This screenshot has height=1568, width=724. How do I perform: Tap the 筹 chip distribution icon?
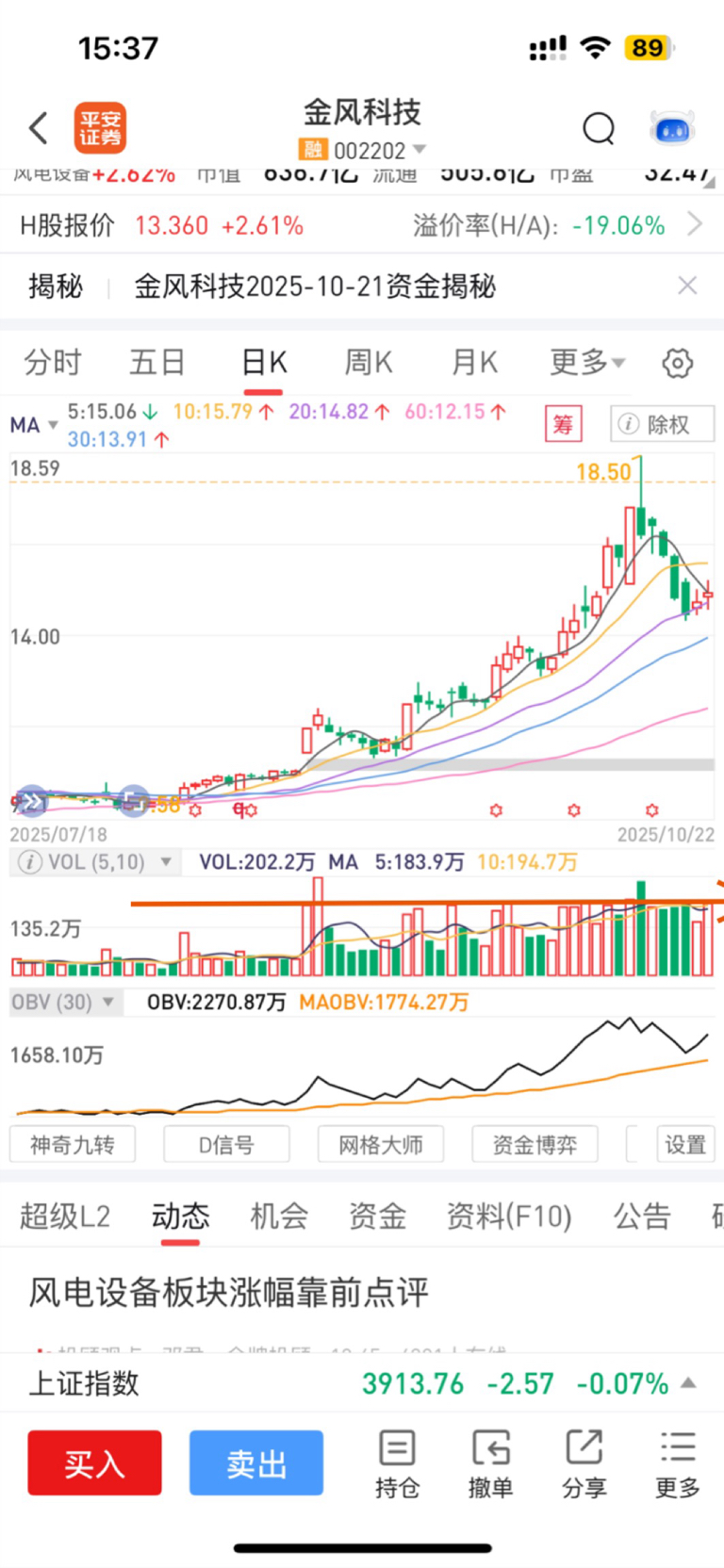(x=564, y=424)
